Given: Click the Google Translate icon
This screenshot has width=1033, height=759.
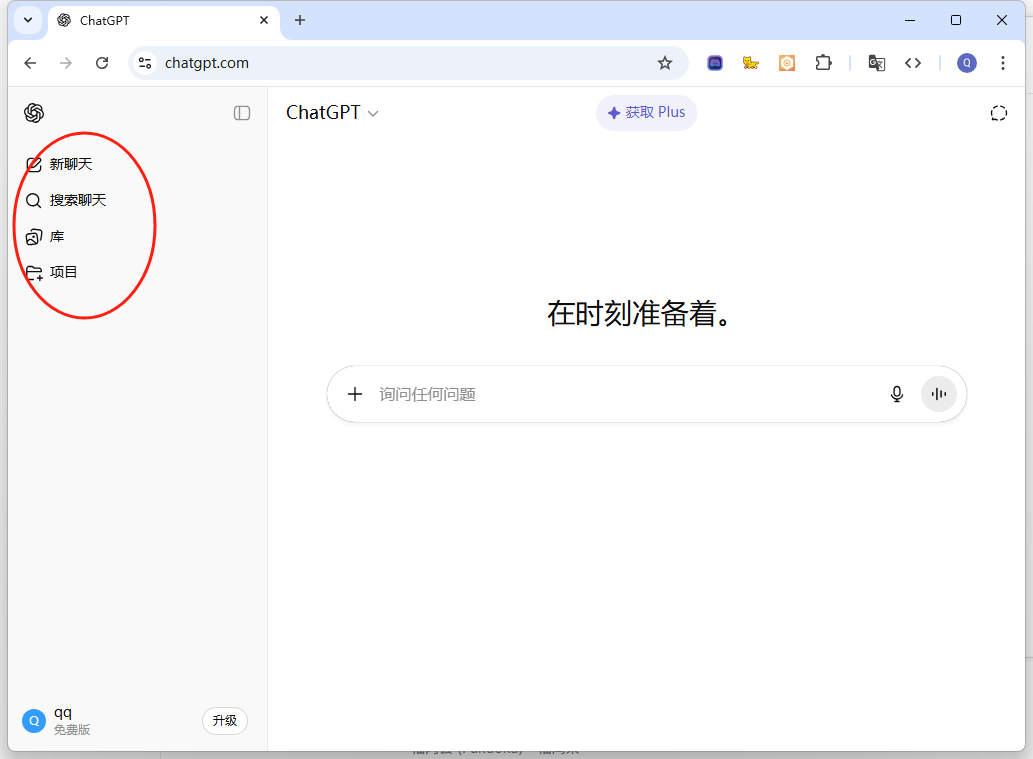Looking at the screenshot, I should coord(876,63).
